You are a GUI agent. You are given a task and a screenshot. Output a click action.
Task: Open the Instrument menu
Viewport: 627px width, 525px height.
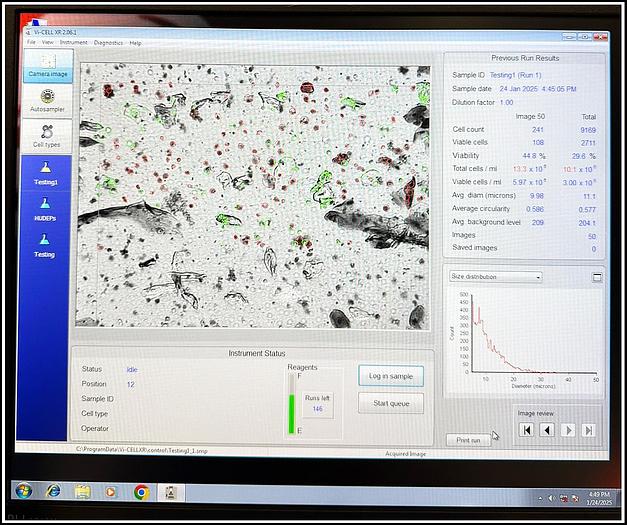click(73, 43)
